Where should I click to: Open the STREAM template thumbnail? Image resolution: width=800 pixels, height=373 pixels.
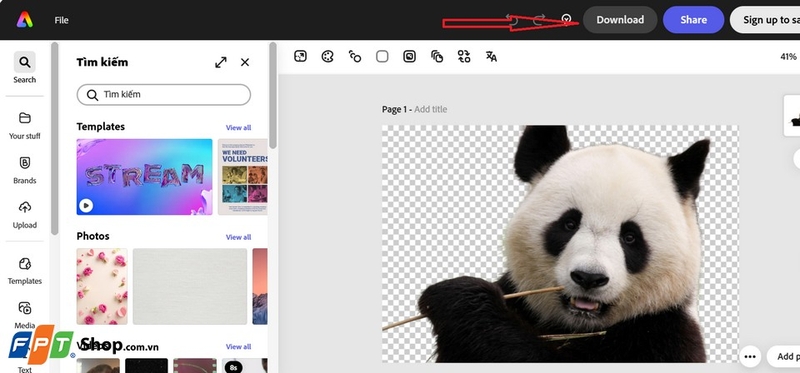tap(144, 177)
